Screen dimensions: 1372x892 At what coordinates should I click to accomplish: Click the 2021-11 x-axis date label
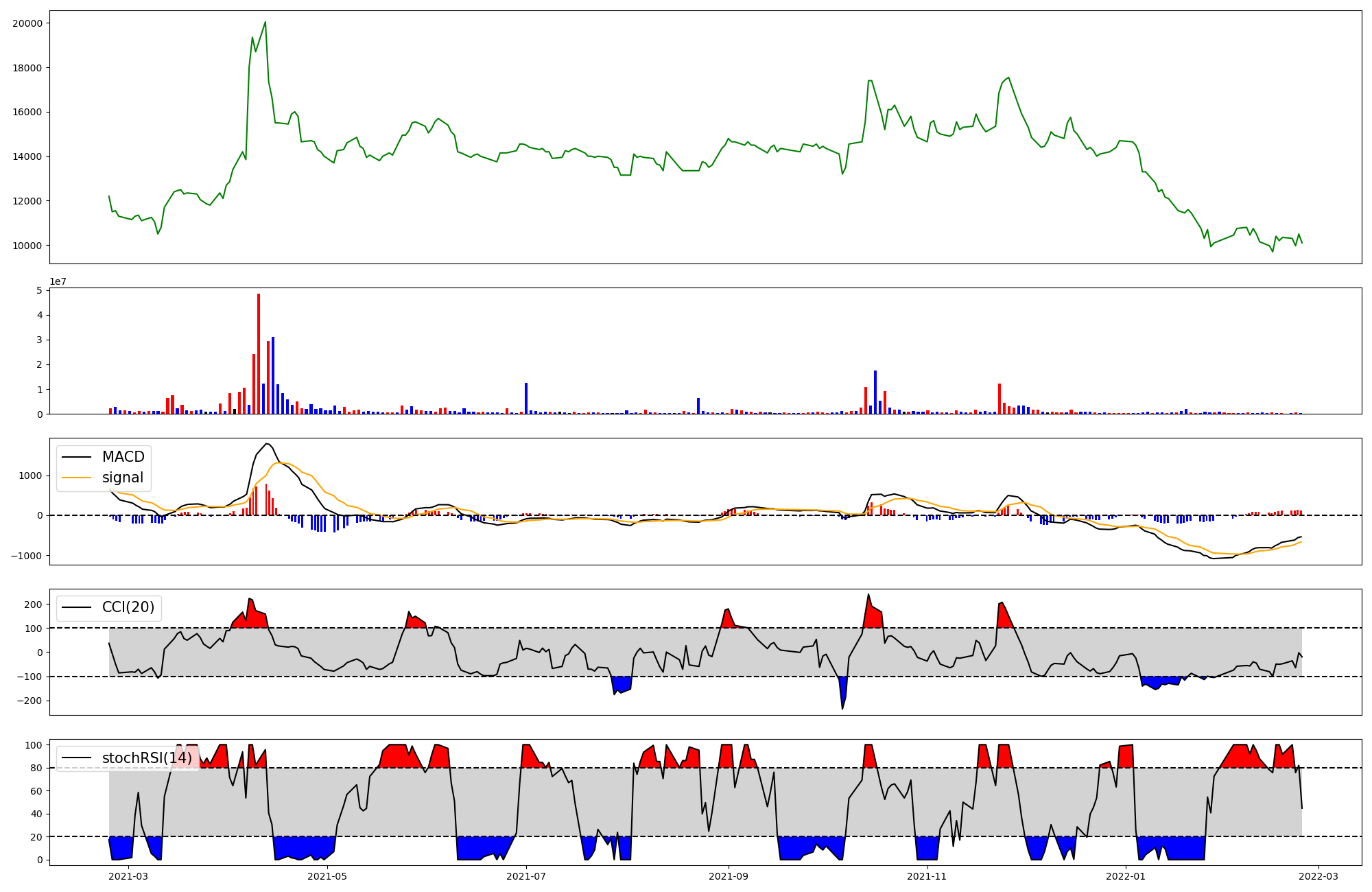927,876
